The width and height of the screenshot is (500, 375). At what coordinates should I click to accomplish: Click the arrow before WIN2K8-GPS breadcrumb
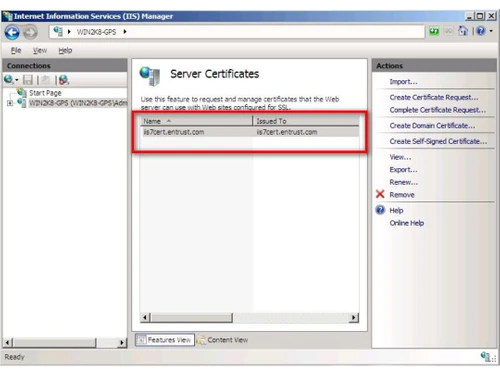pyautogui.click(x=69, y=32)
